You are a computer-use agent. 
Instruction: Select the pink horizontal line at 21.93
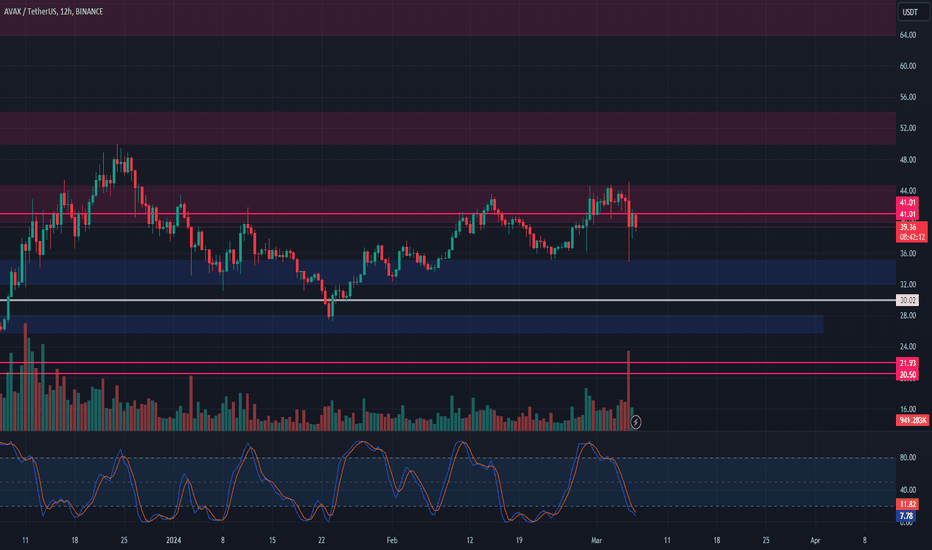point(448,363)
